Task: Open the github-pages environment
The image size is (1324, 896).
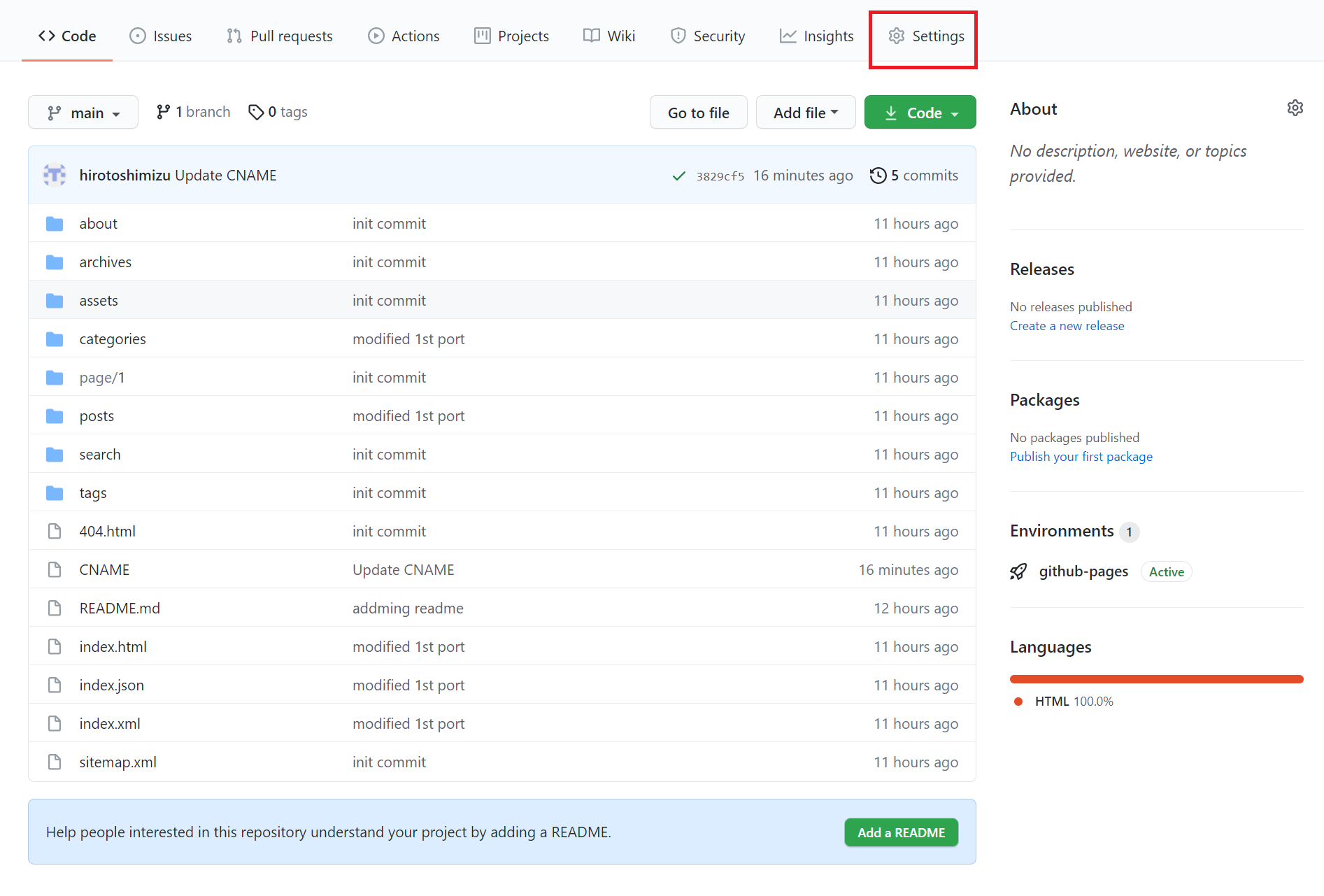Action: click(x=1083, y=571)
